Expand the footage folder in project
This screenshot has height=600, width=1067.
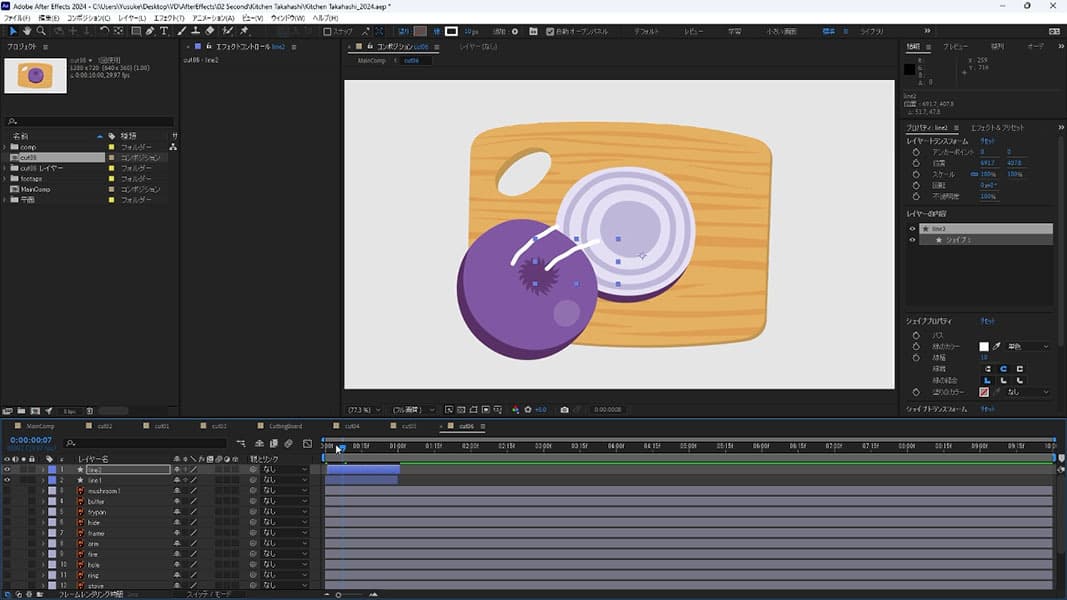(x=5, y=179)
